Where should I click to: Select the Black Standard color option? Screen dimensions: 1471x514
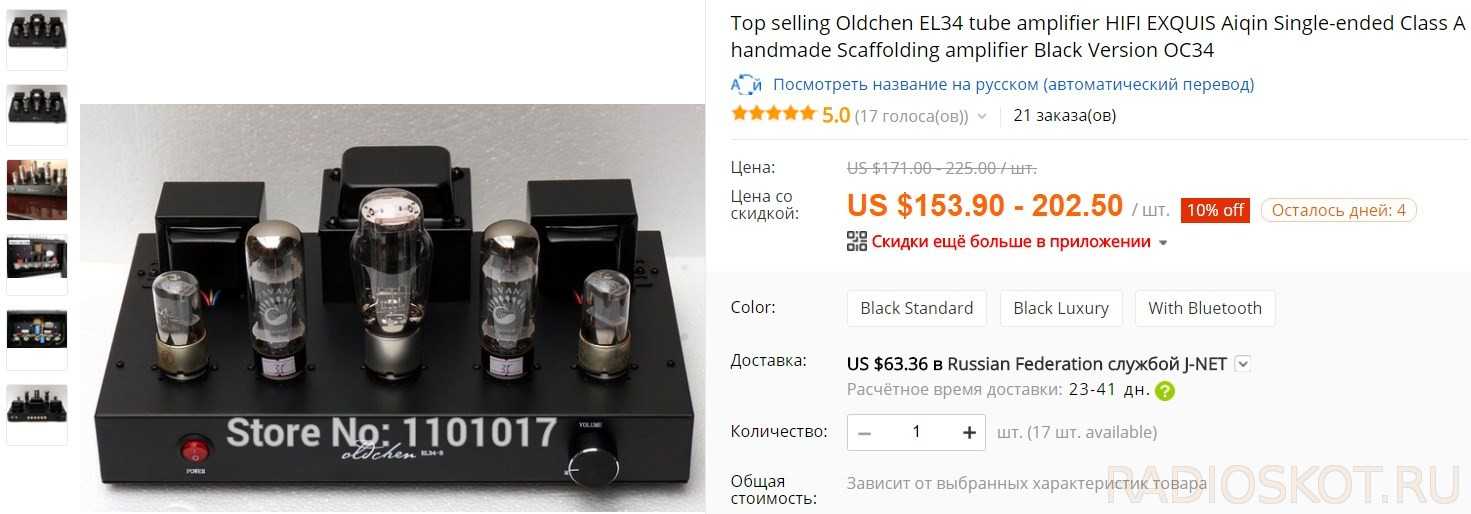pyautogui.click(x=916, y=308)
